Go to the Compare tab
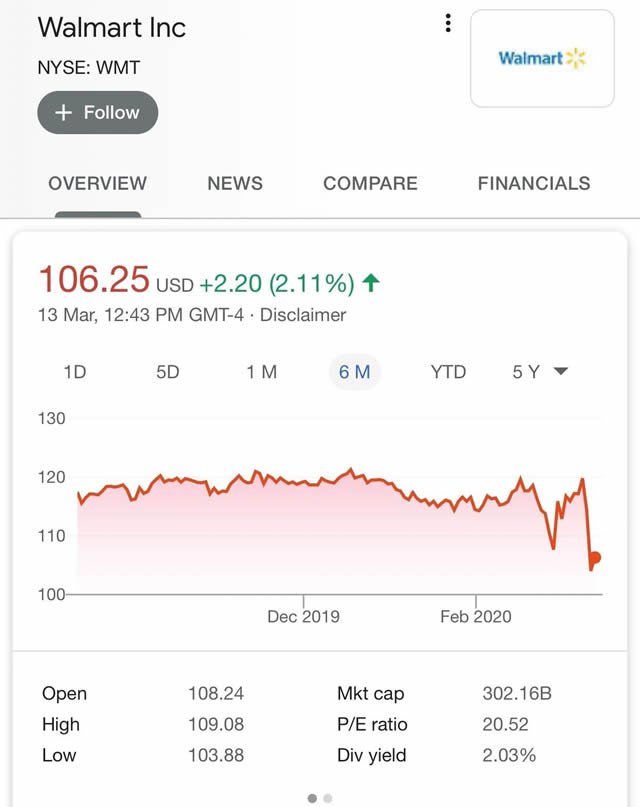This screenshot has width=640, height=807. point(370,184)
